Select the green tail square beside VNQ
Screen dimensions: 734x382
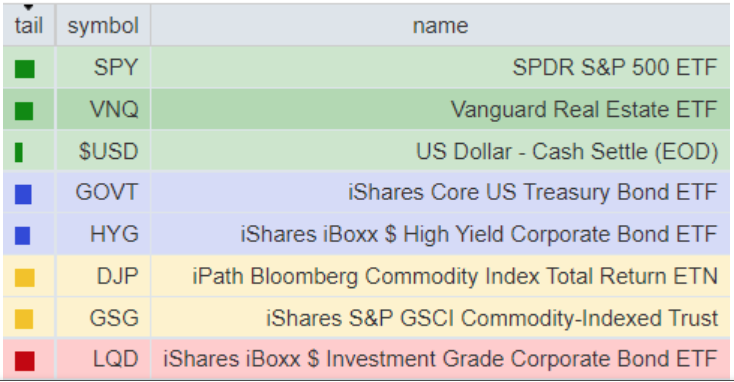(24, 111)
